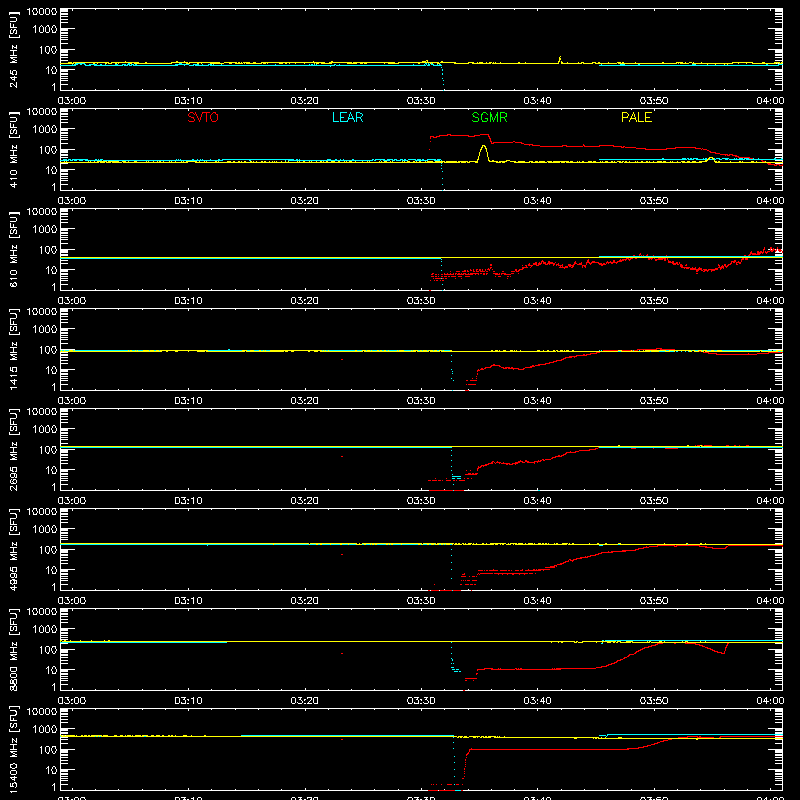Click the 03:00 tick label below the 1415 MHz plot

72,401
